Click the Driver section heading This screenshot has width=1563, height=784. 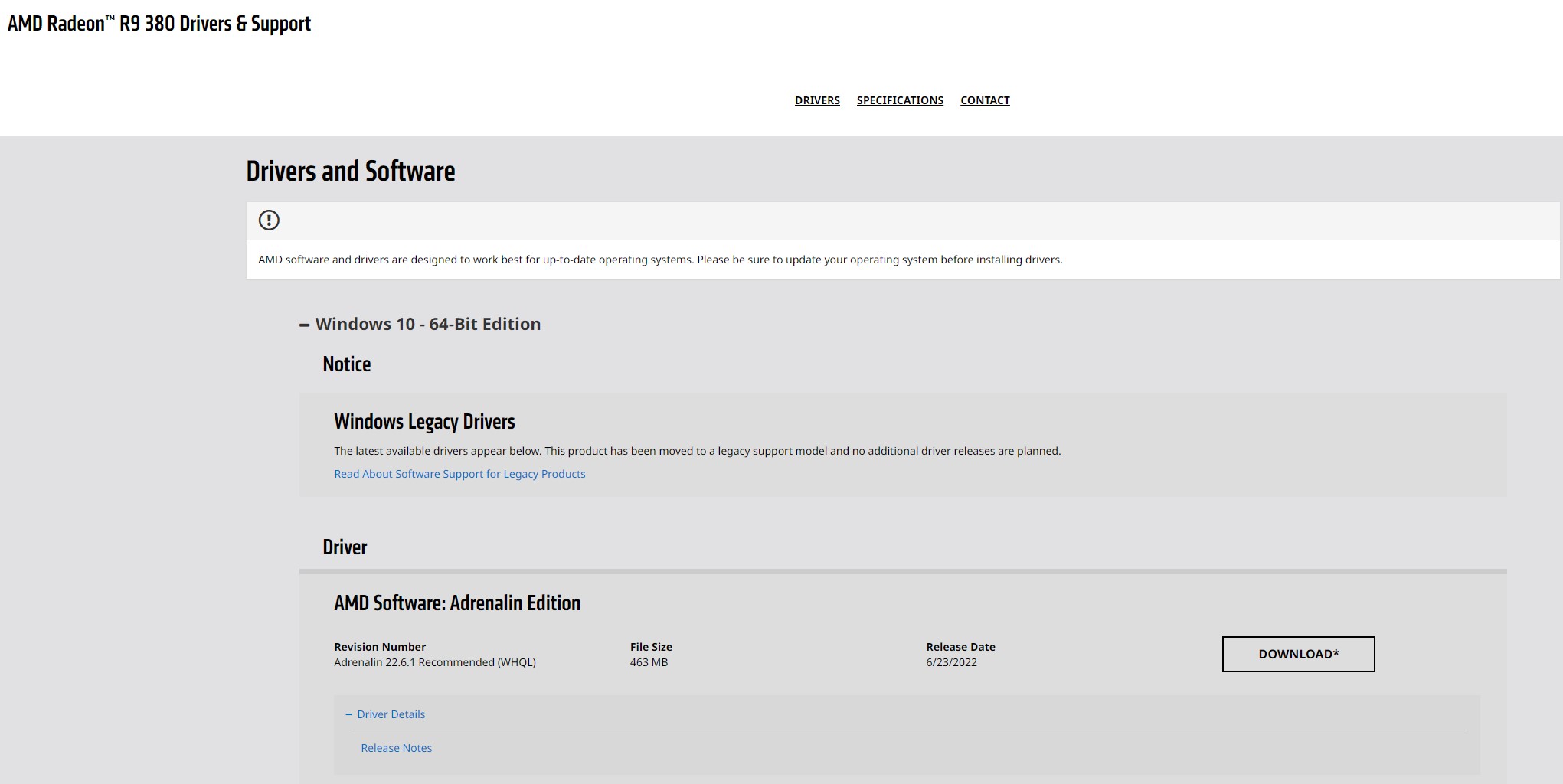point(345,547)
